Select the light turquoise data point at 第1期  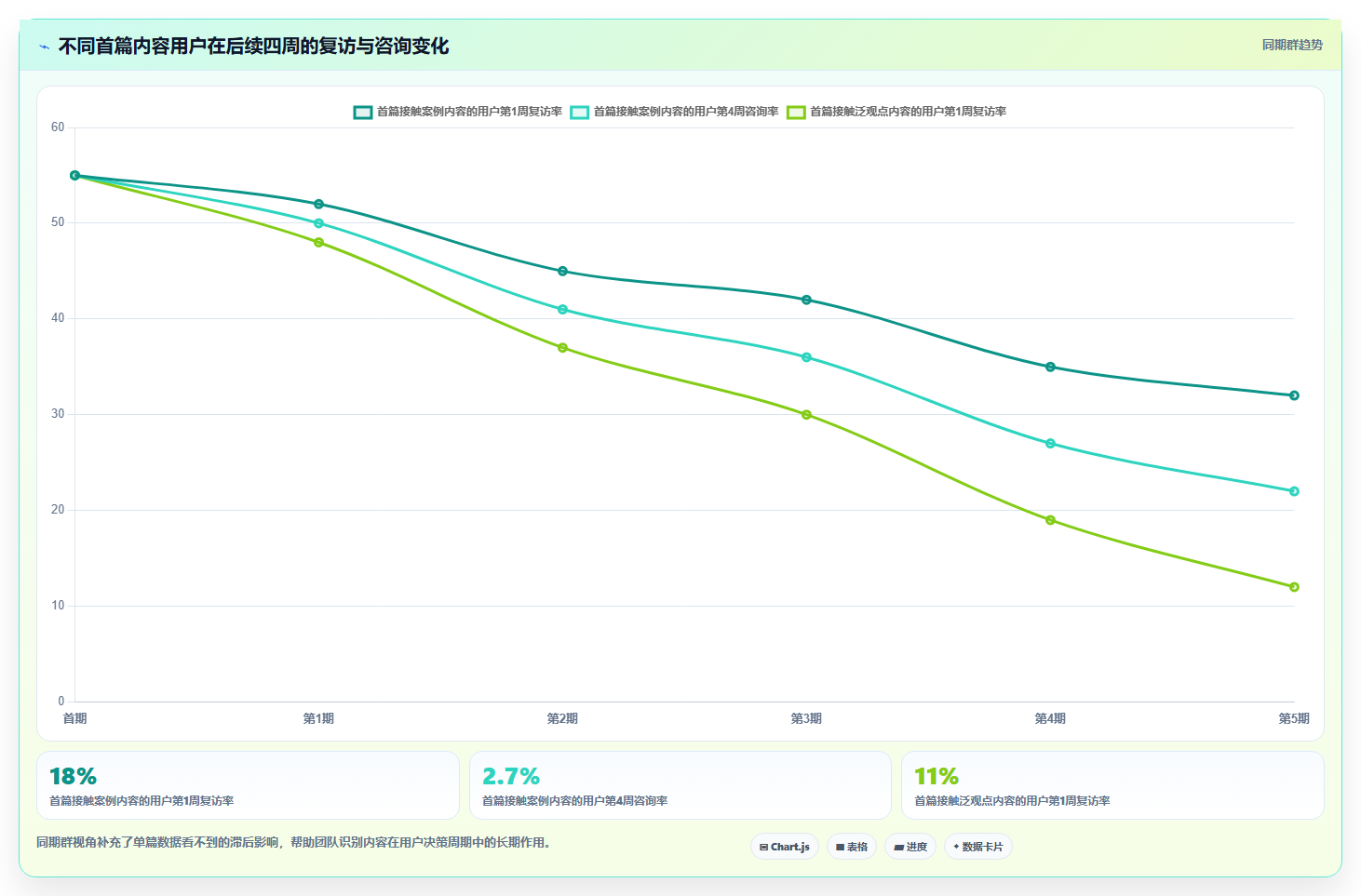(x=318, y=223)
